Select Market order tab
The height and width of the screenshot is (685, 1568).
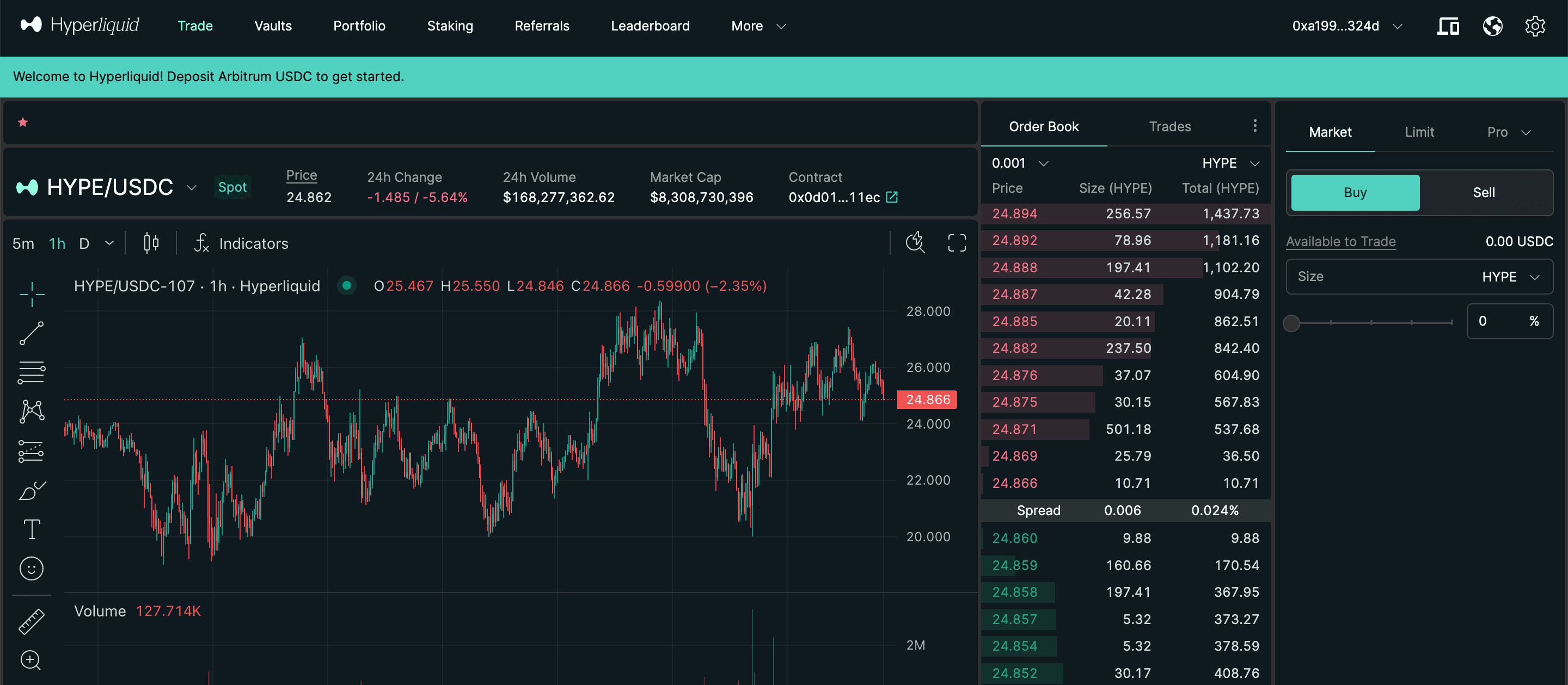point(1330,132)
